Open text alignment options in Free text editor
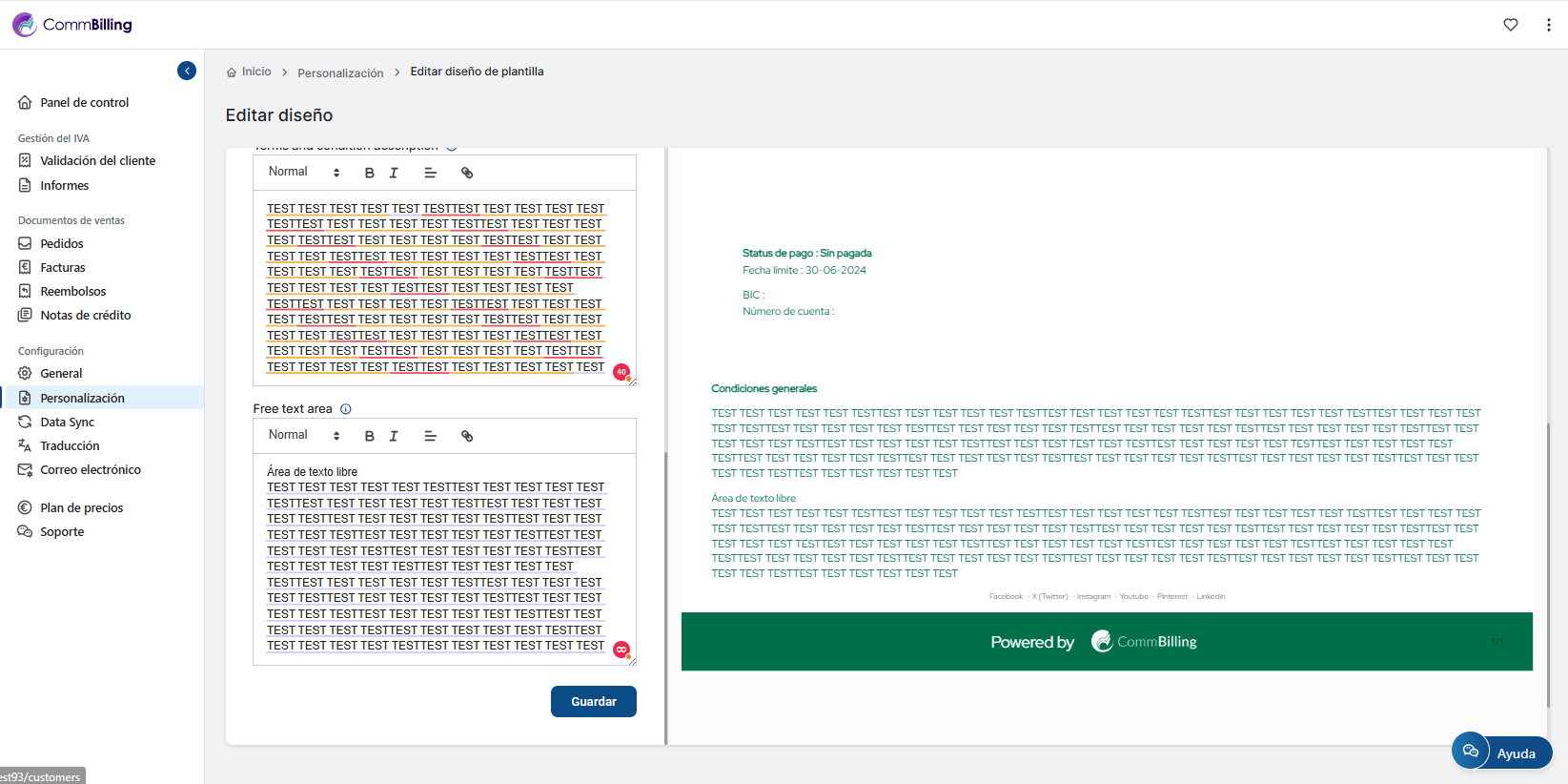The image size is (1568, 784). point(430,436)
